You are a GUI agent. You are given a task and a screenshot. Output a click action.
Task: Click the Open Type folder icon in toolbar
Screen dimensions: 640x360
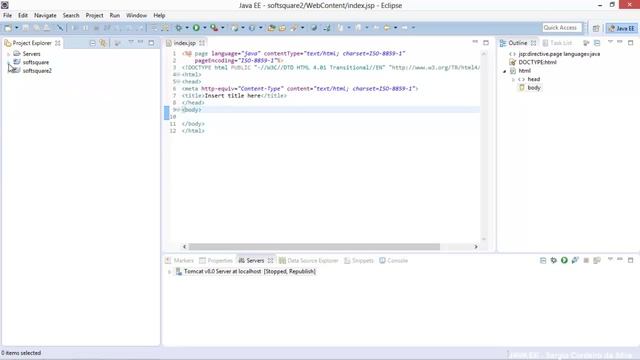point(271,28)
